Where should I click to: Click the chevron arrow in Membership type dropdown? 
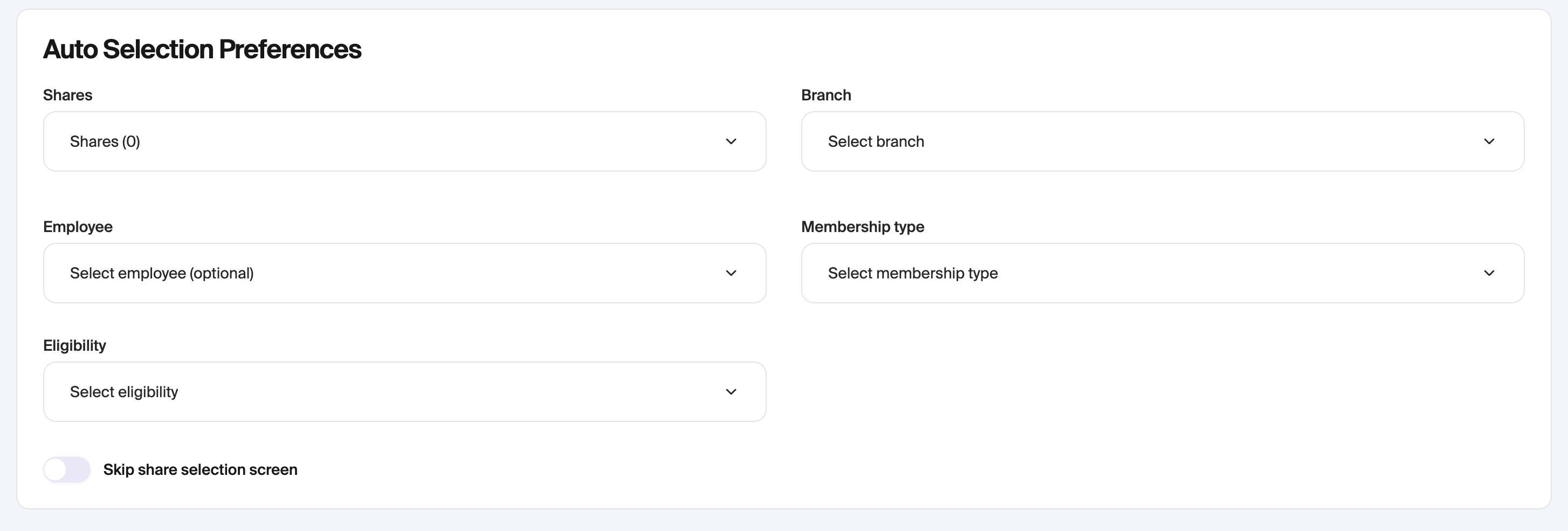pyautogui.click(x=1489, y=273)
